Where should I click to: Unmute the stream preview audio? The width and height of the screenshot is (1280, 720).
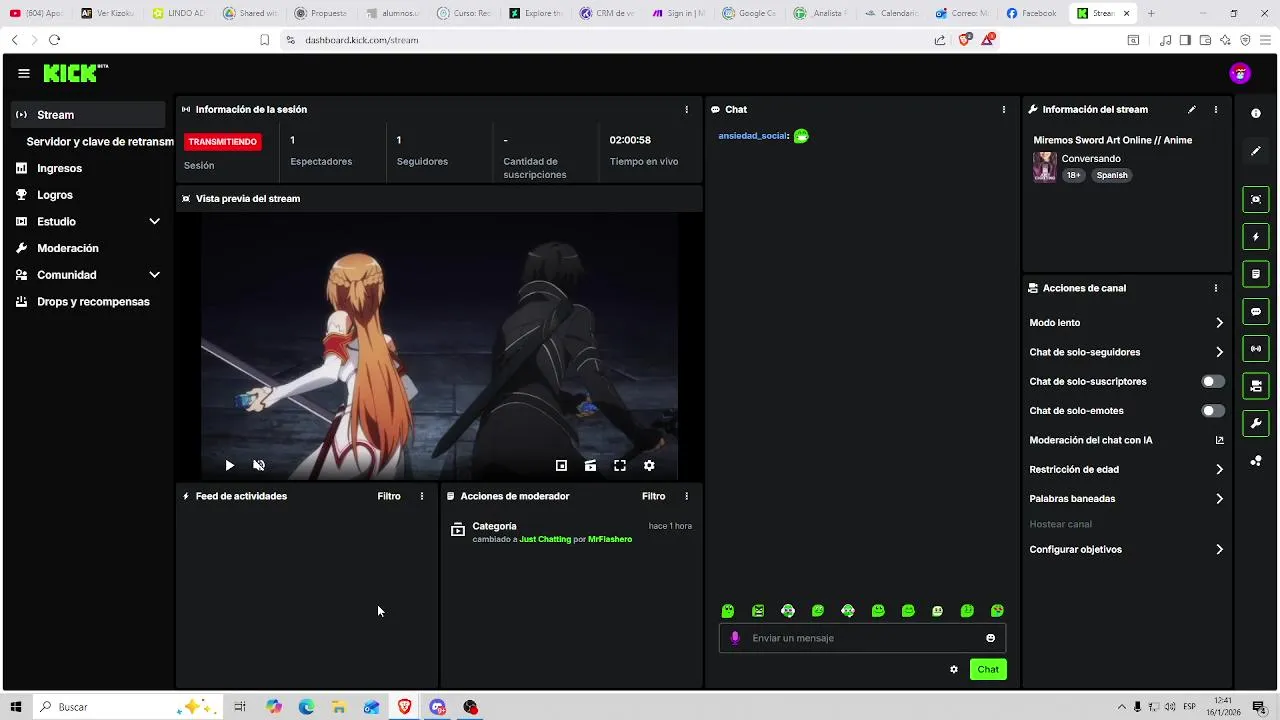tap(259, 465)
